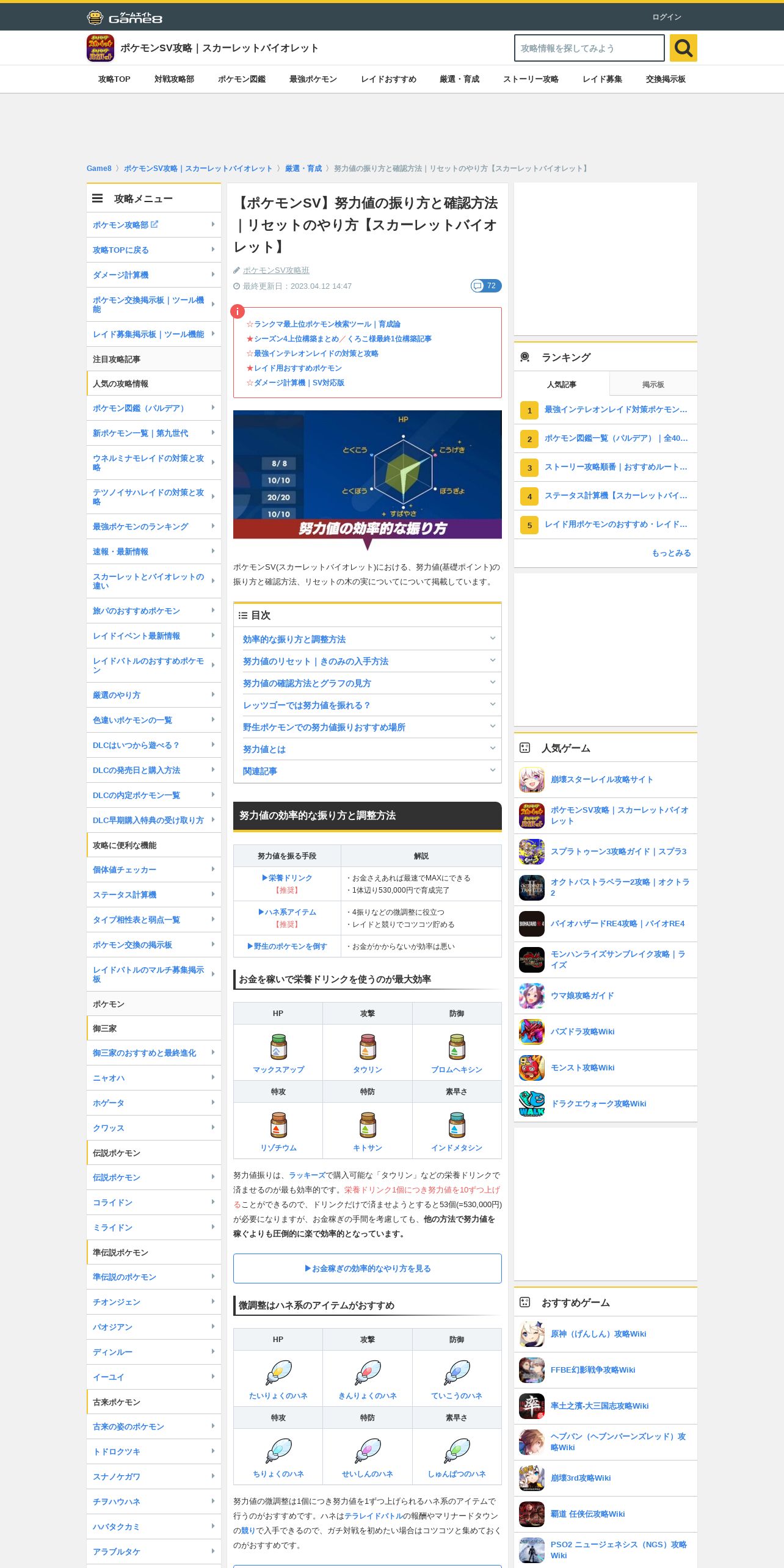
Task: Click the Pokemon SV game icon beside site title
Action: 100,48
